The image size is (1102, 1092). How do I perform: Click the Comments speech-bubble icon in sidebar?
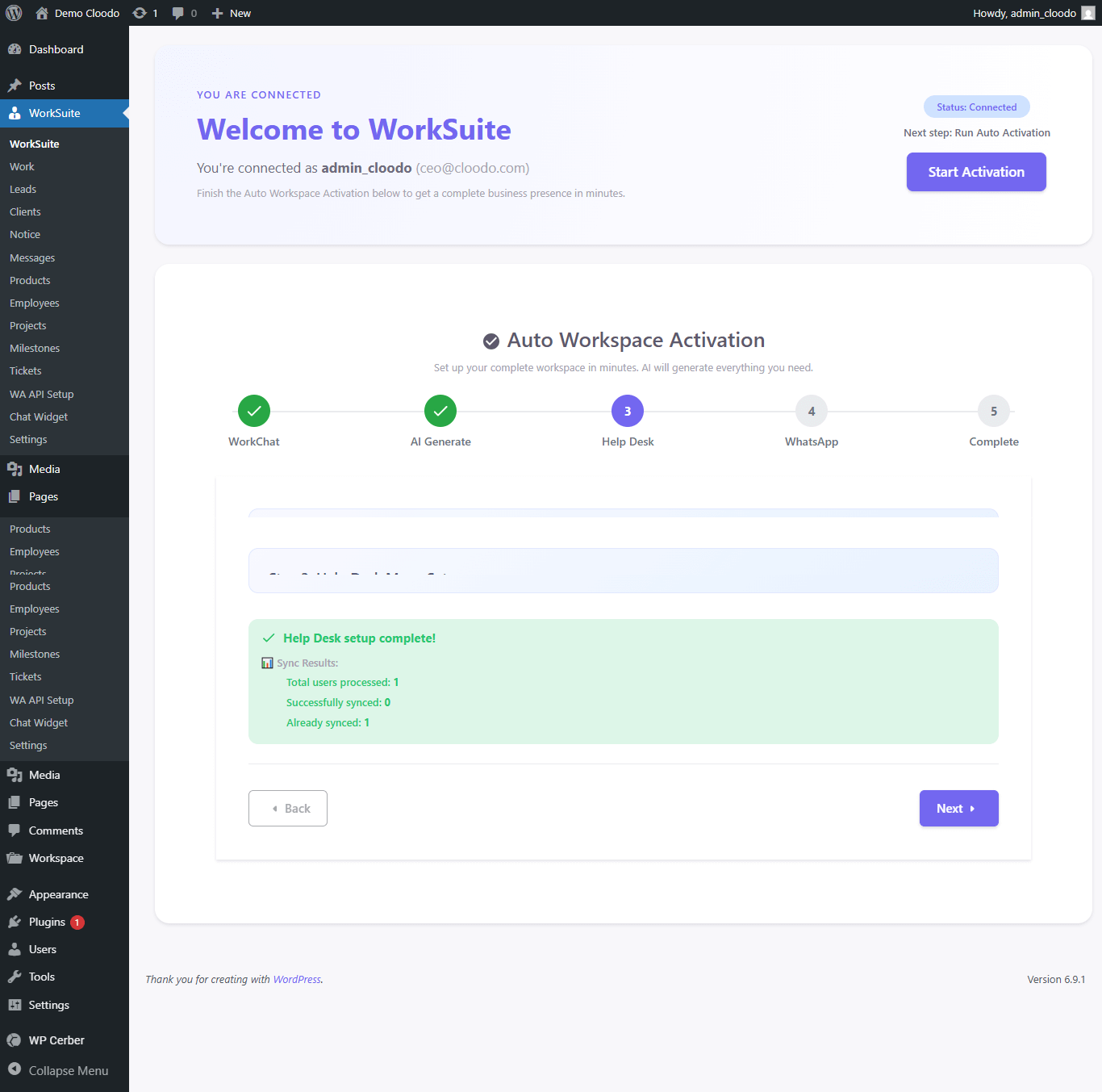coord(16,830)
